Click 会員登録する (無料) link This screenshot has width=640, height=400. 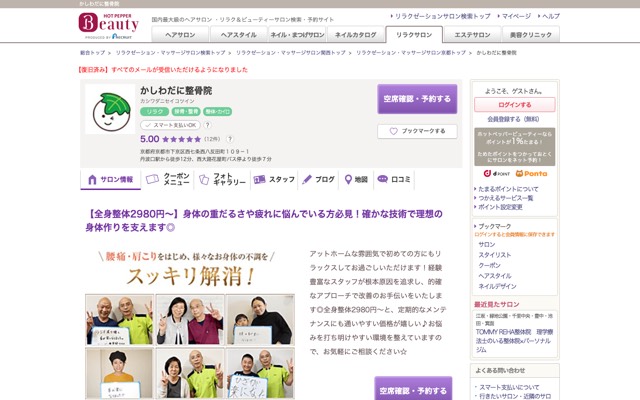[513, 119]
